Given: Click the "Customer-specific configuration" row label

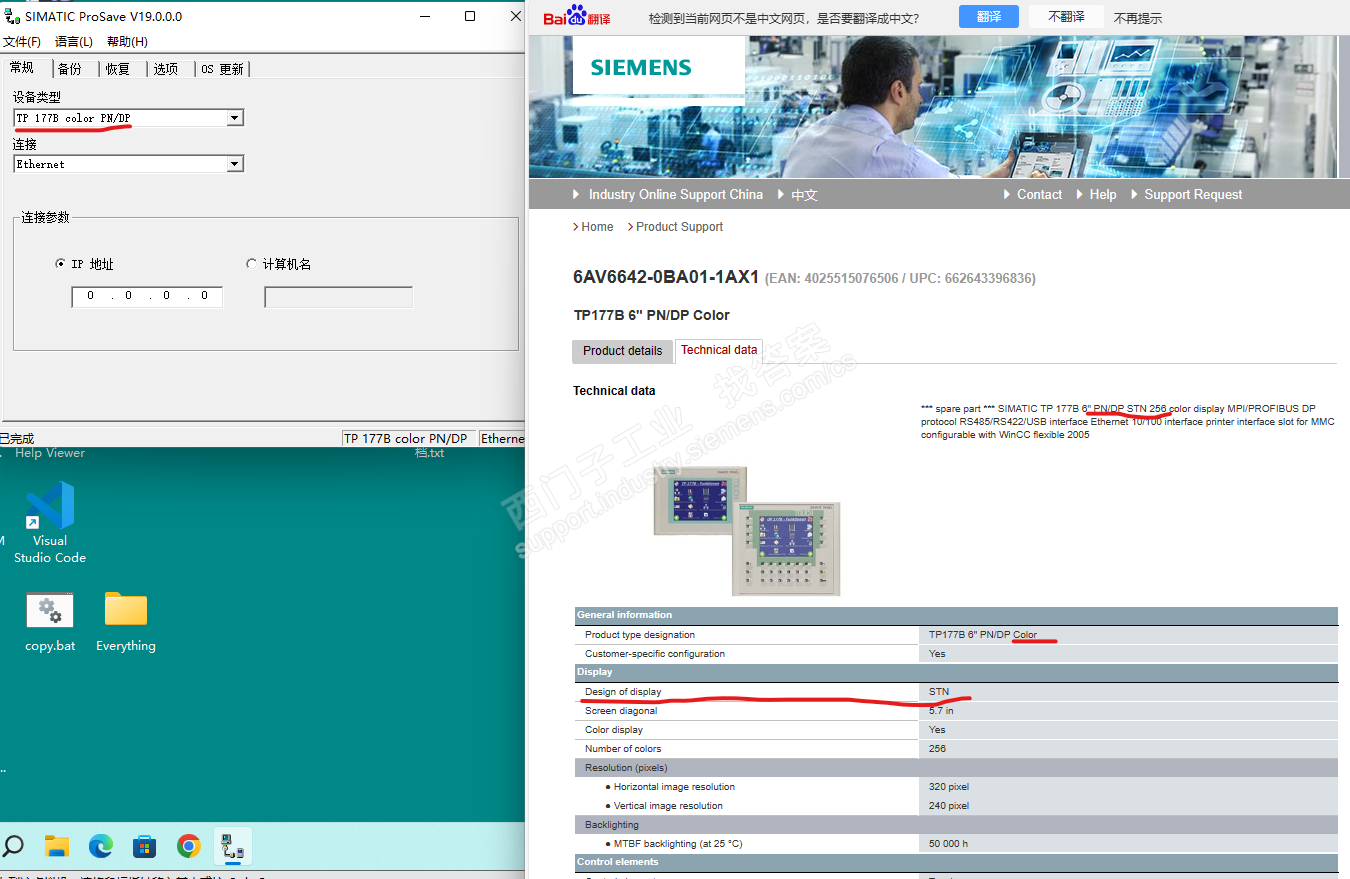Looking at the screenshot, I should [655, 654].
